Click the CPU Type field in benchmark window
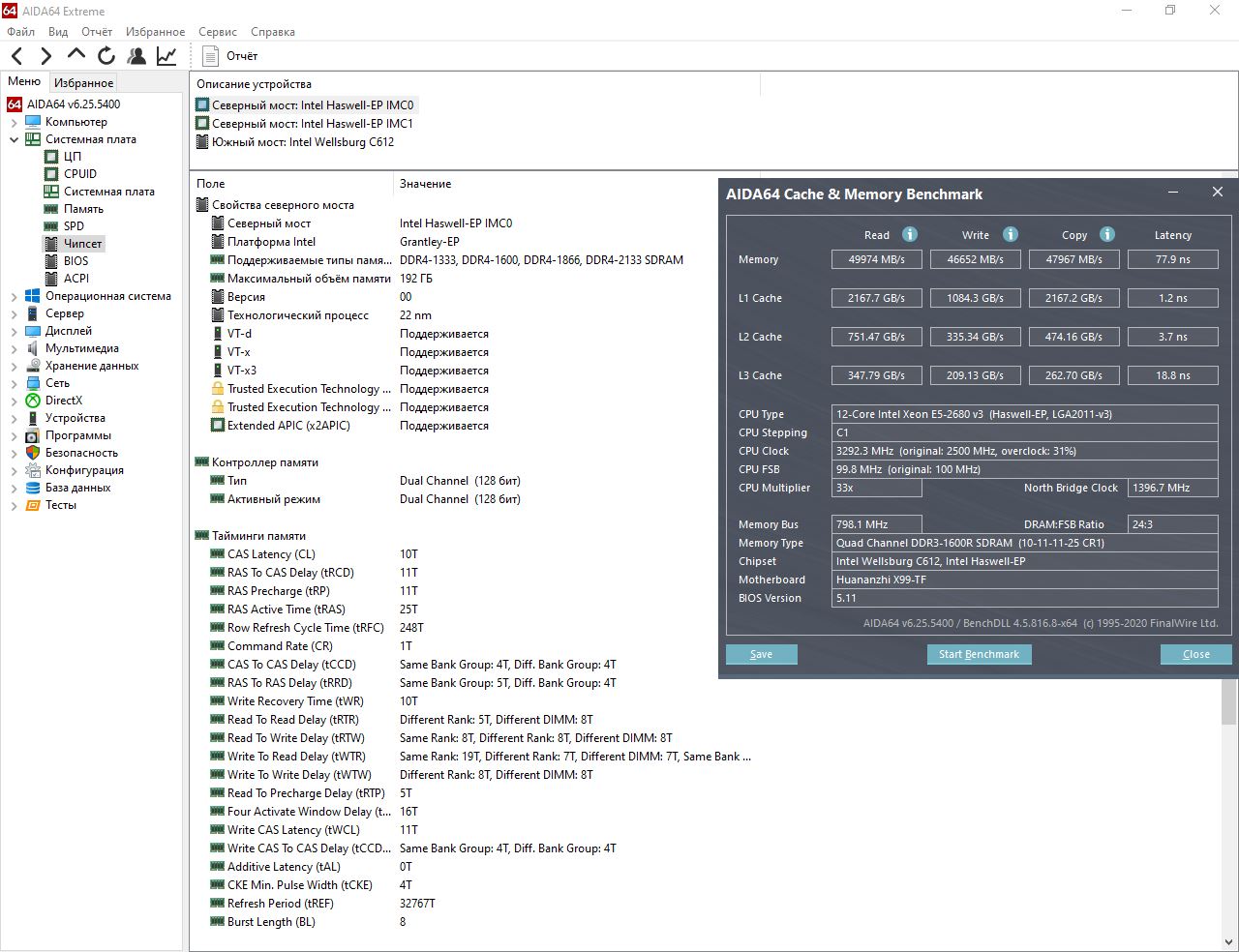This screenshot has width=1239, height=952. pos(1025,414)
